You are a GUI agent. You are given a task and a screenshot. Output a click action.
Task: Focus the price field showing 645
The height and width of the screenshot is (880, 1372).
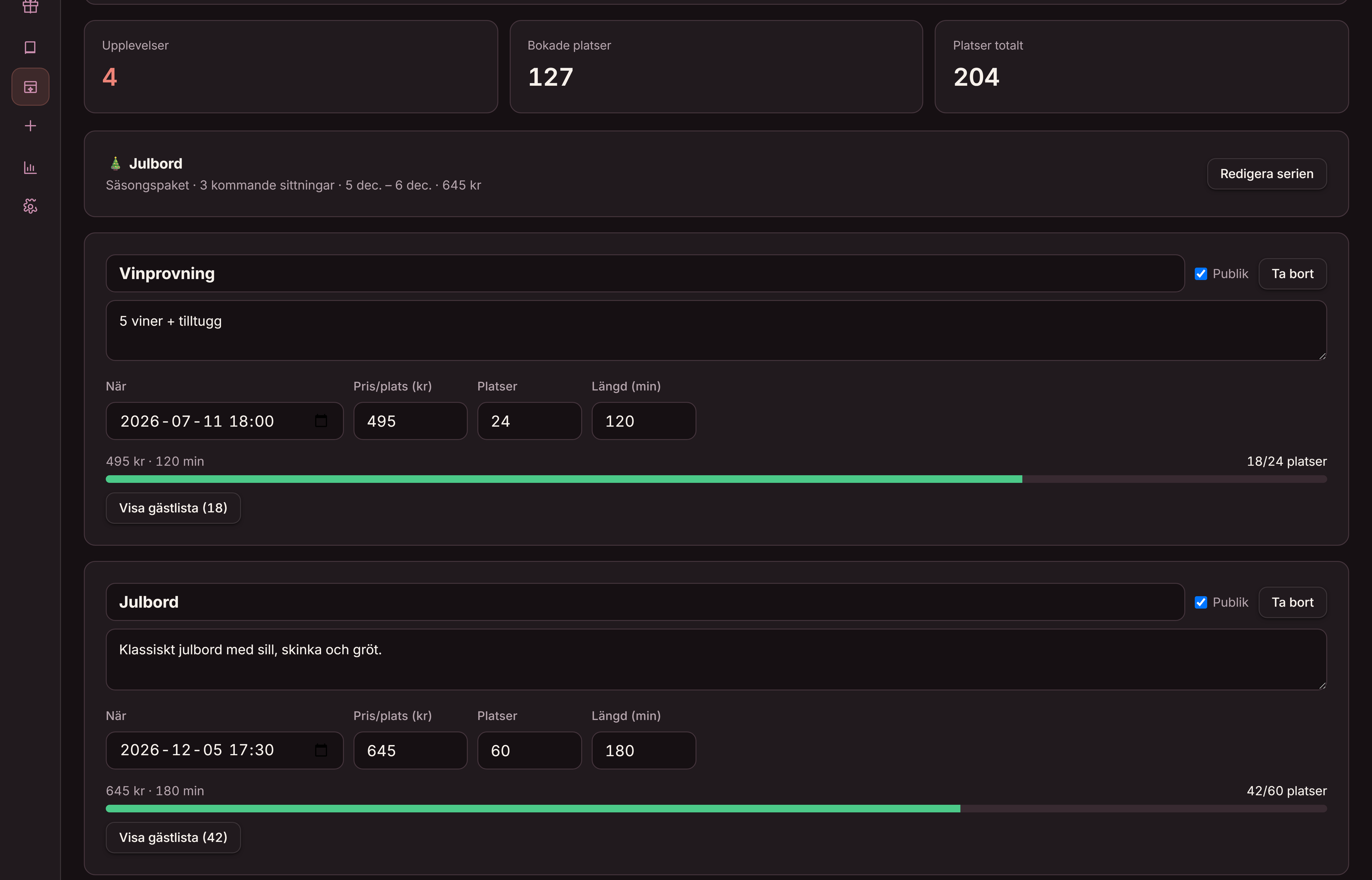click(411, 751)
